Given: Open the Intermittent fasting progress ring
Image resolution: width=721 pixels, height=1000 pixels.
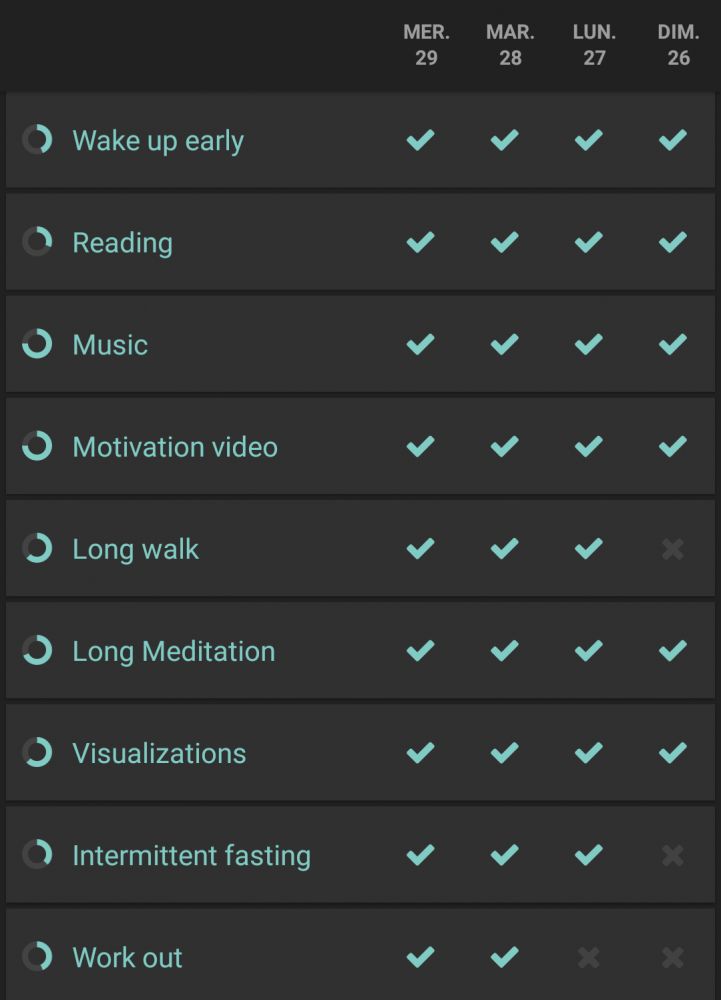Looking at the screenshot, I should pos(37,854).
